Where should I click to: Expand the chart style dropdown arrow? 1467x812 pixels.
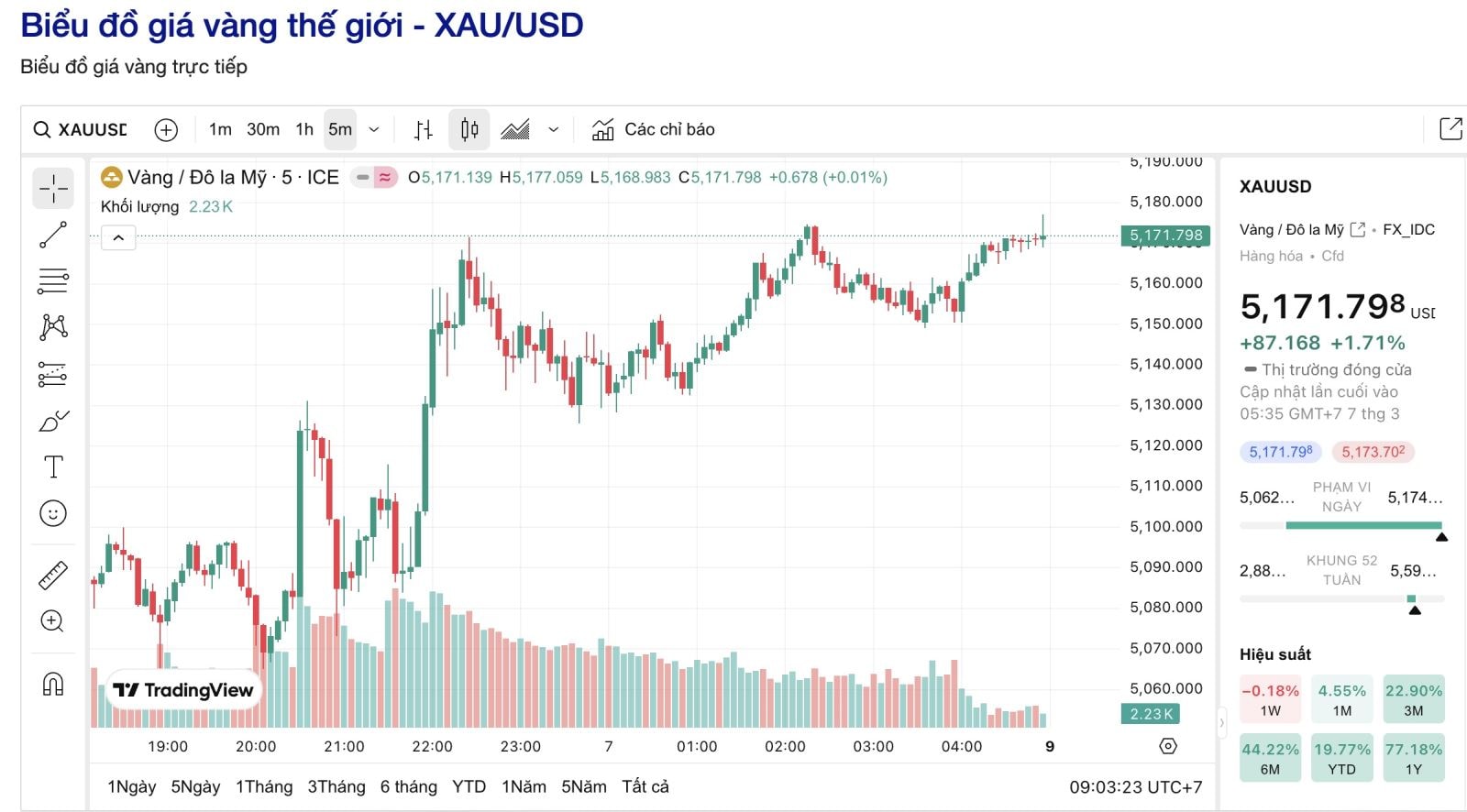tap(554, 130)
